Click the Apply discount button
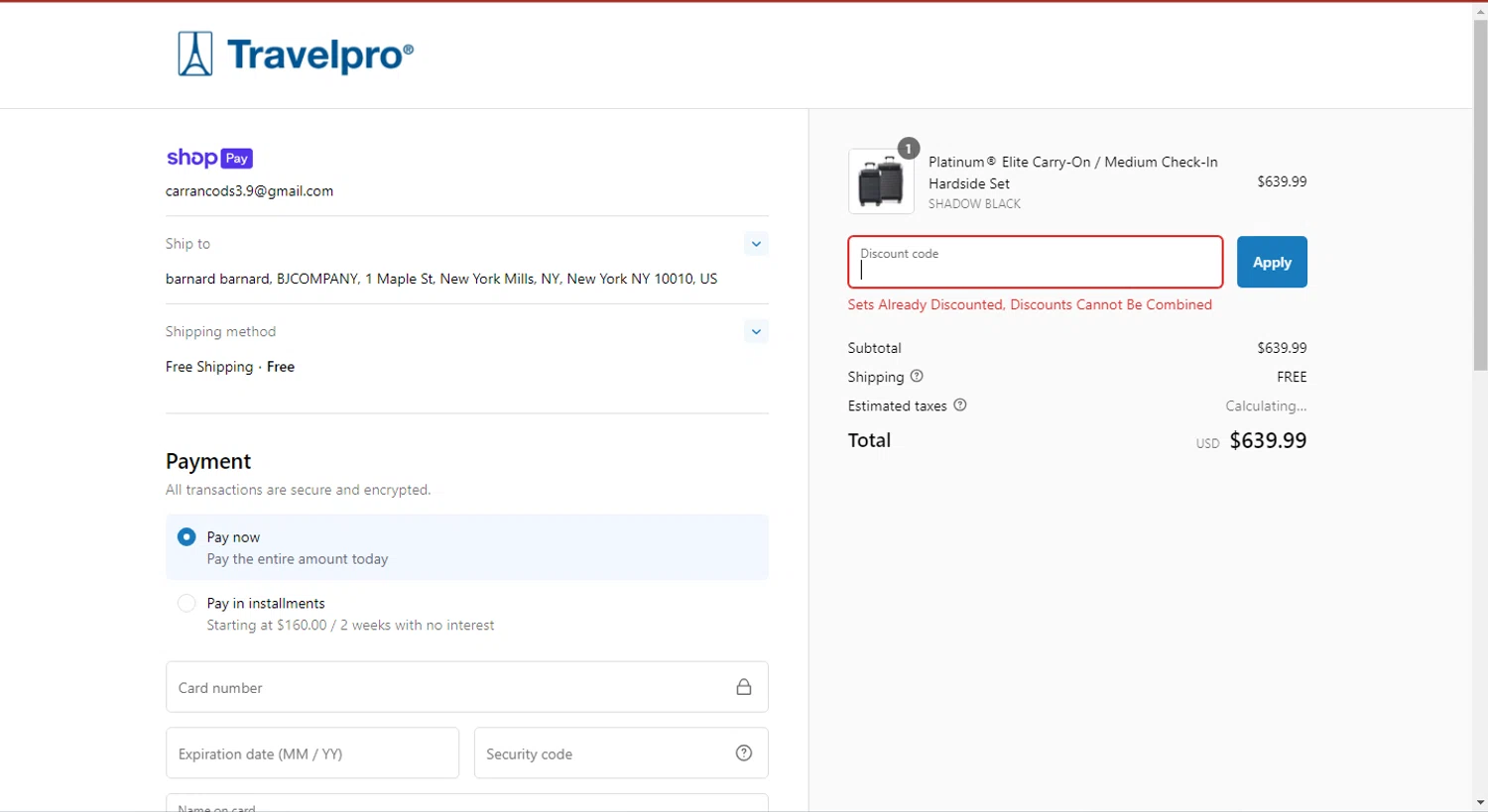The image size is (1488, 812). (1272, 262)
